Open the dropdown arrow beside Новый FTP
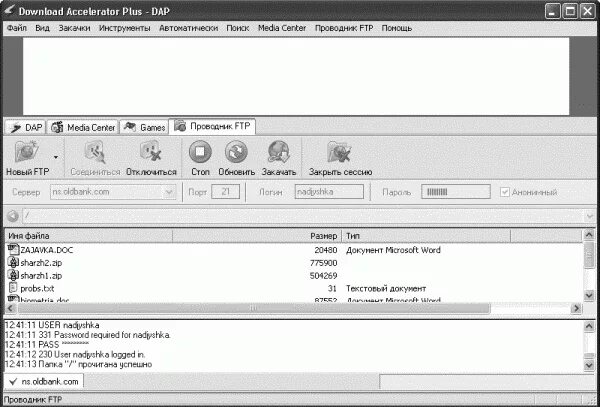The height and width of the screenshot is (407, 600). tap(56, 157)
